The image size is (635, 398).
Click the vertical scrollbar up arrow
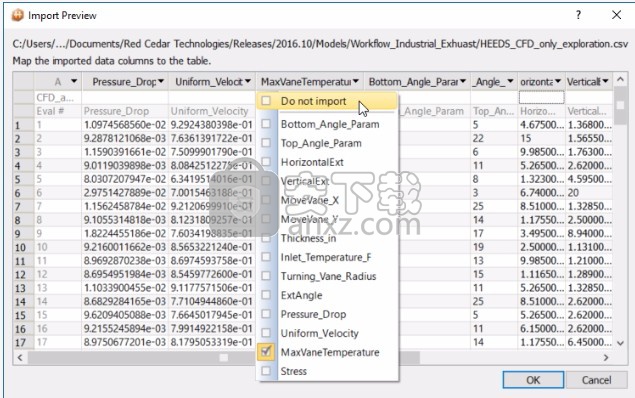(620, 79)
